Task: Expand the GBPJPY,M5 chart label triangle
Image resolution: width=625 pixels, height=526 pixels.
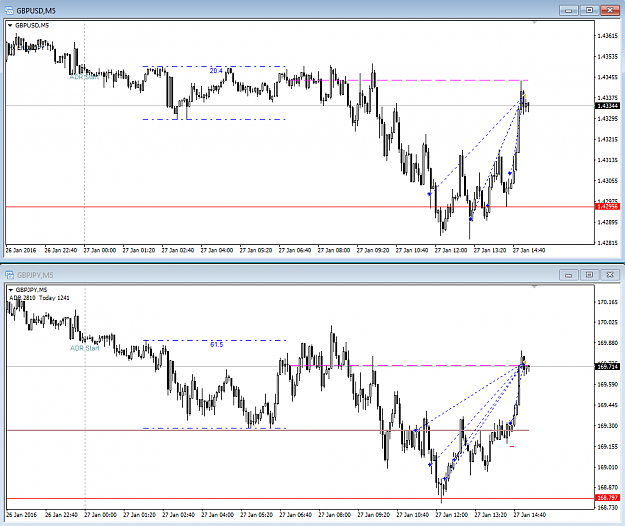Action: pos(11,290)
